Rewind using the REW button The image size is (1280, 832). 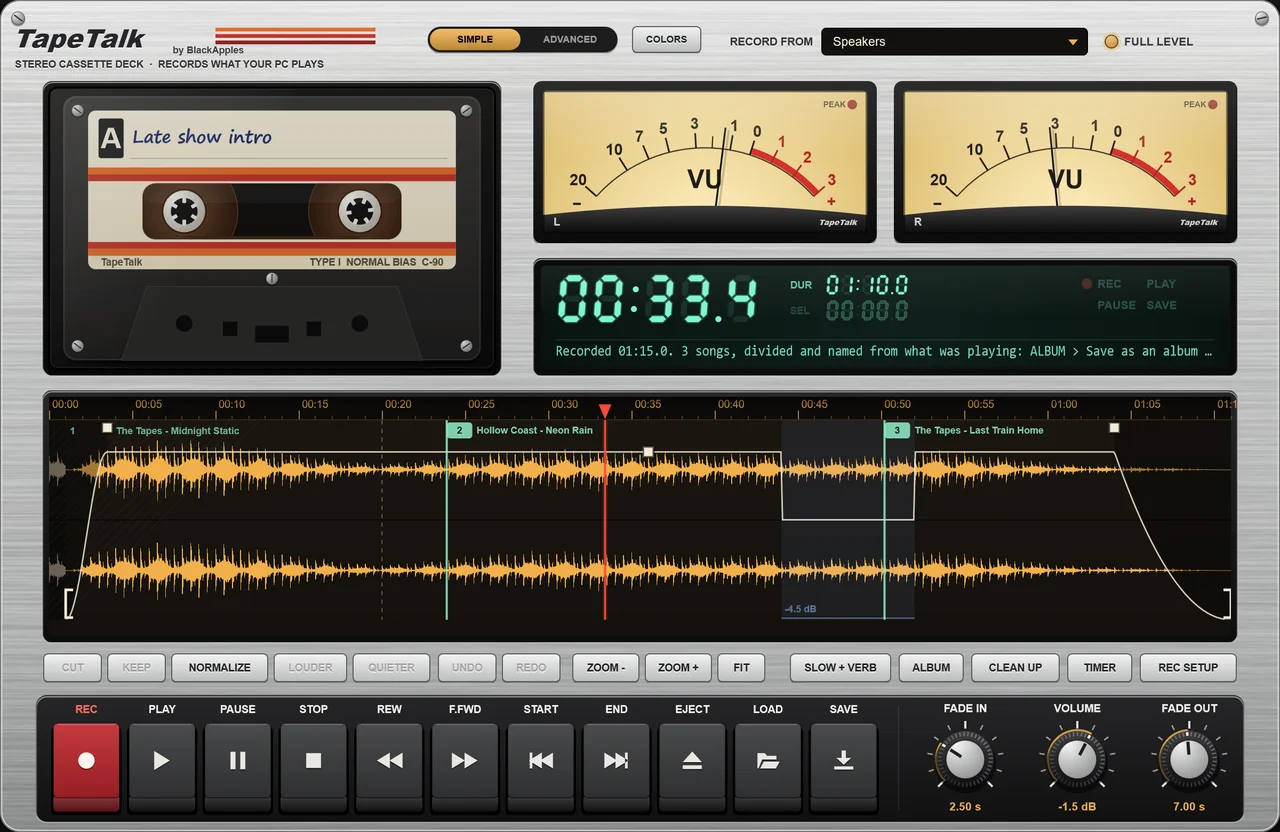point(390,766)
